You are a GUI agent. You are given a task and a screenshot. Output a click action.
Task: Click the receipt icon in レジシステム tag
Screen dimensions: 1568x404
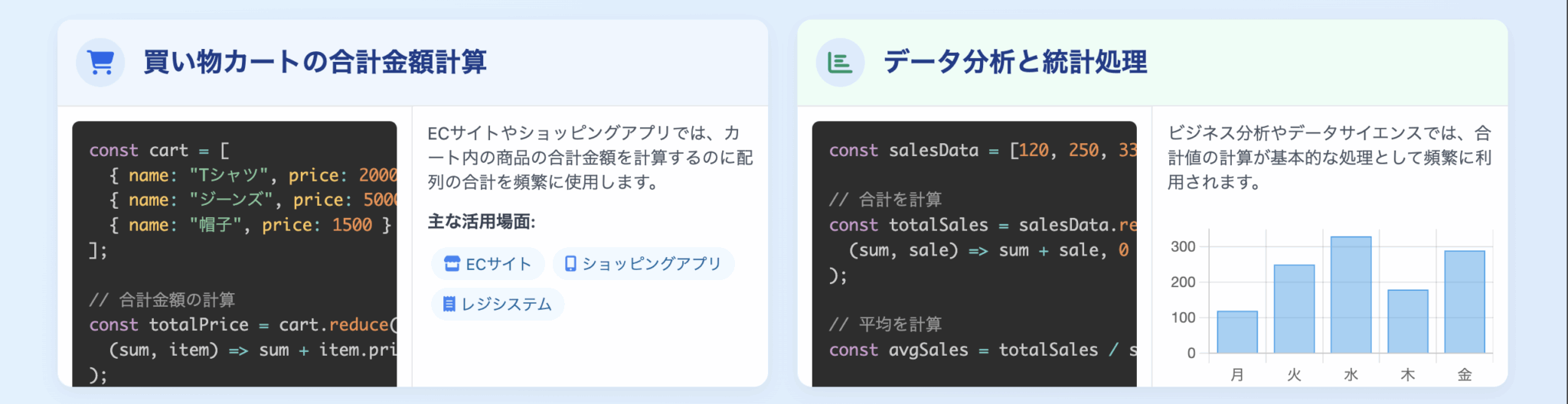449,305
